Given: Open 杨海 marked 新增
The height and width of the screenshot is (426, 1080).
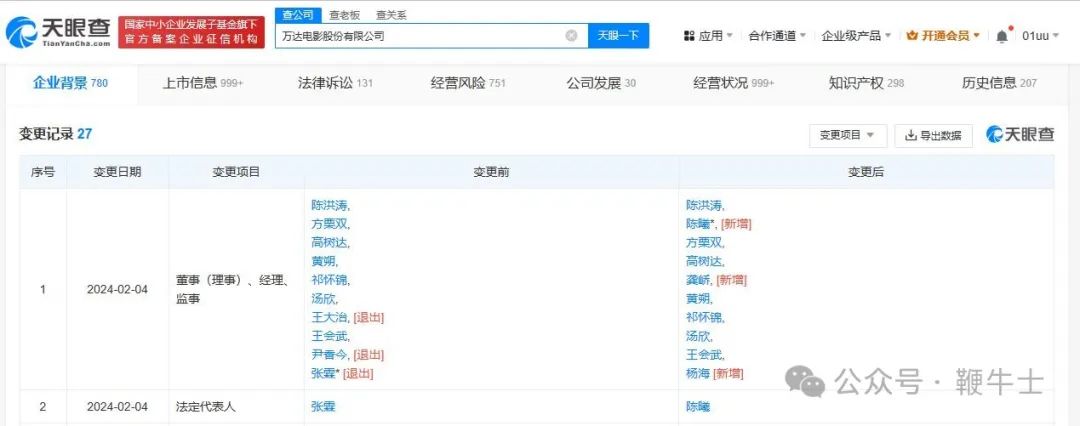Looking at the screenshot, I should pyautogui.click(x=698, y=374).
